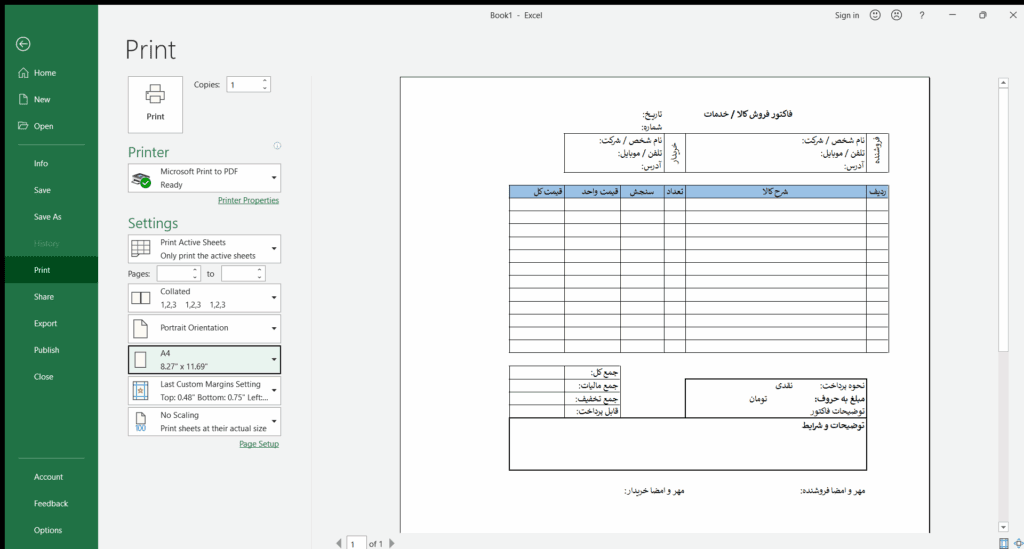Viewport: 1024px width, 549px height.
Task: Toggle Show Margins icon in preview corner
Action: pos(1003,543)
